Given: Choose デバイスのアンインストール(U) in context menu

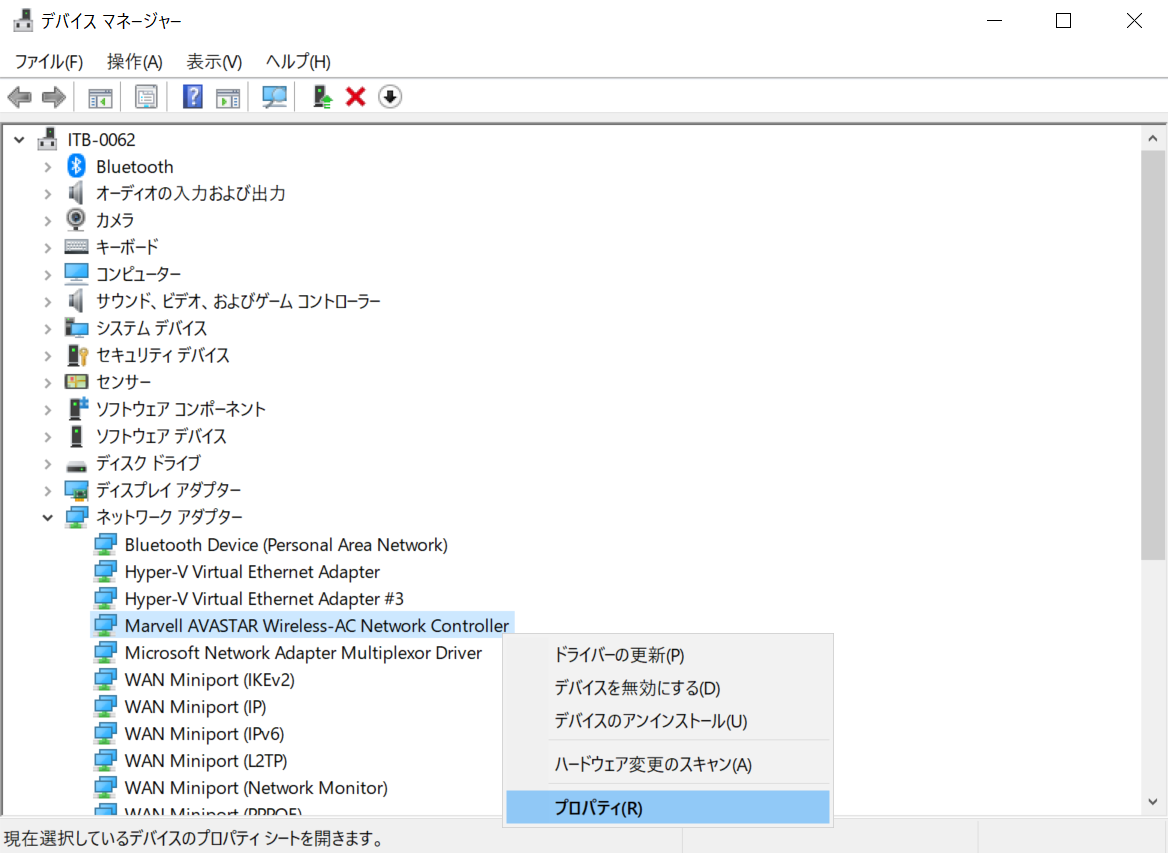Looking at the screenshot, I should coord(667,720).
